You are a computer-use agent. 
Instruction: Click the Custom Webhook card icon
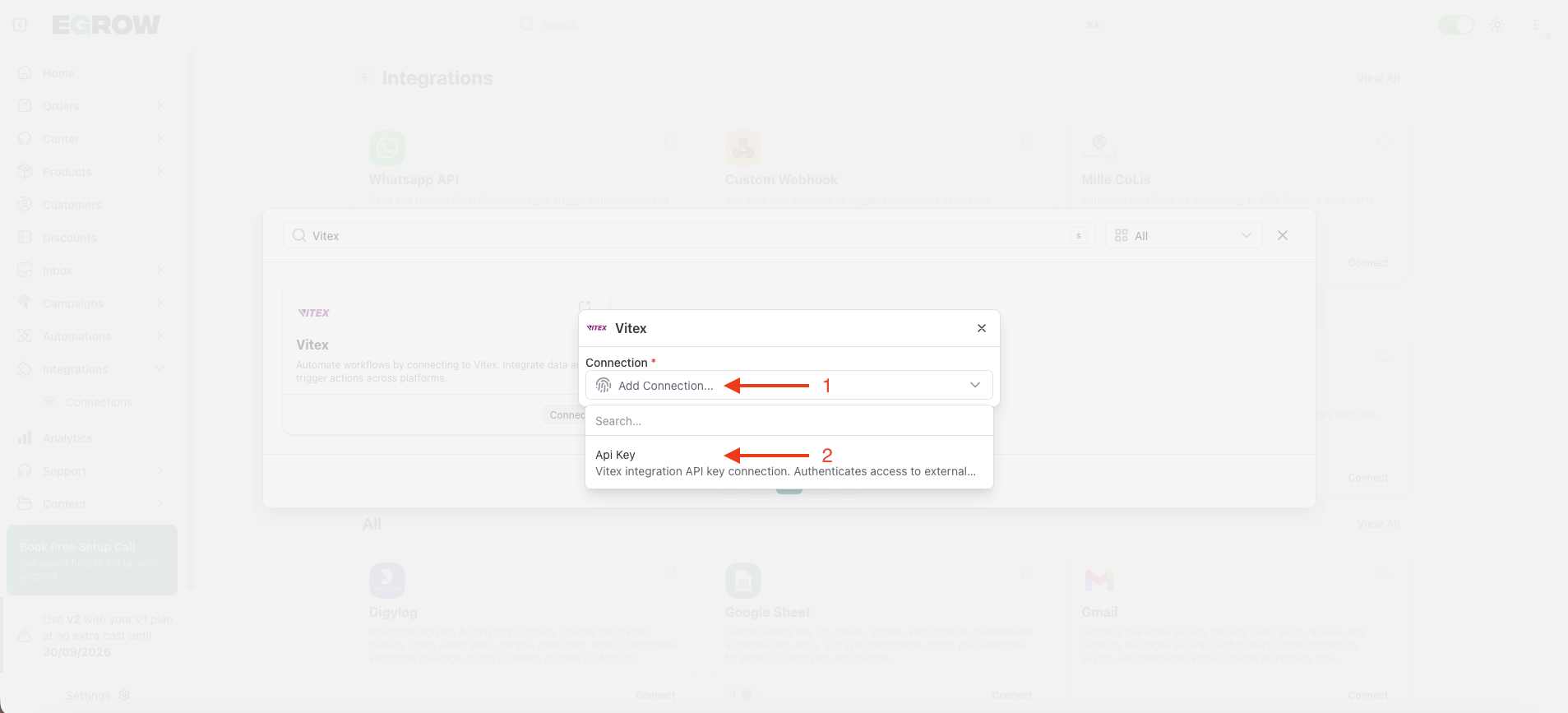[x=743, y=148]
